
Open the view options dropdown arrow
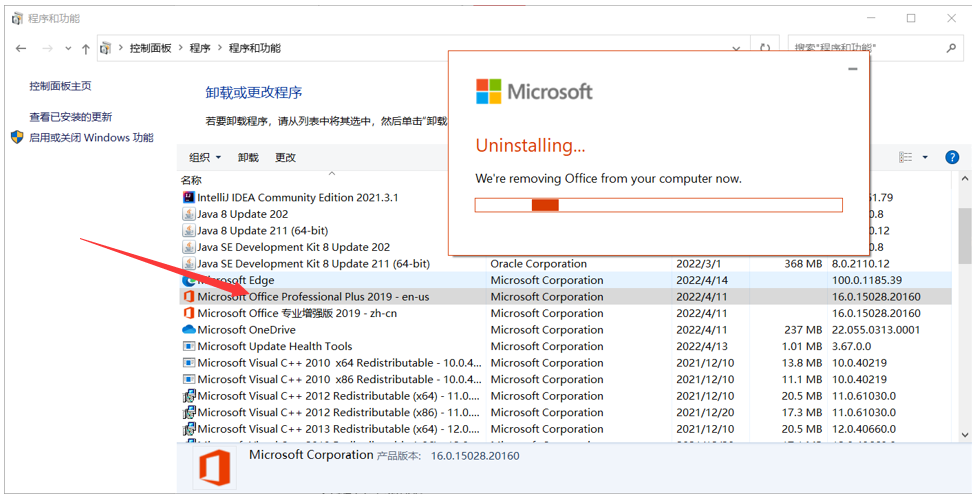pos(925,157)
